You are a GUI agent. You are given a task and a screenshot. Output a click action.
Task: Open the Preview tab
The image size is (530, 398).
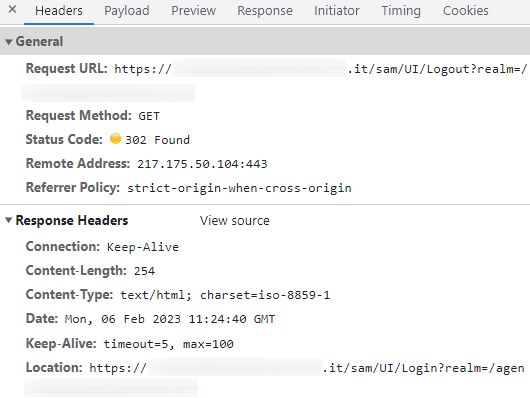[x=193, y=11]
